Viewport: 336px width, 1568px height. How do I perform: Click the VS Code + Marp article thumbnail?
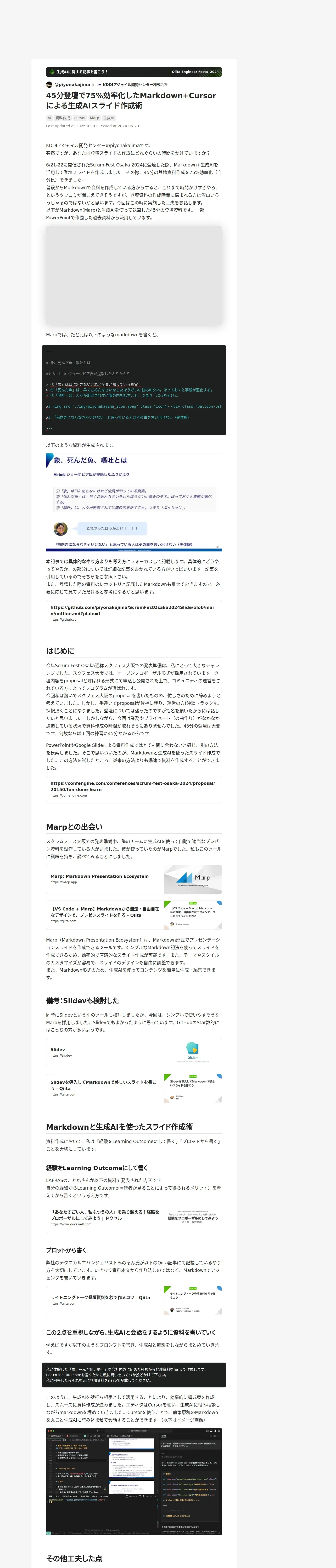(193, 915)
